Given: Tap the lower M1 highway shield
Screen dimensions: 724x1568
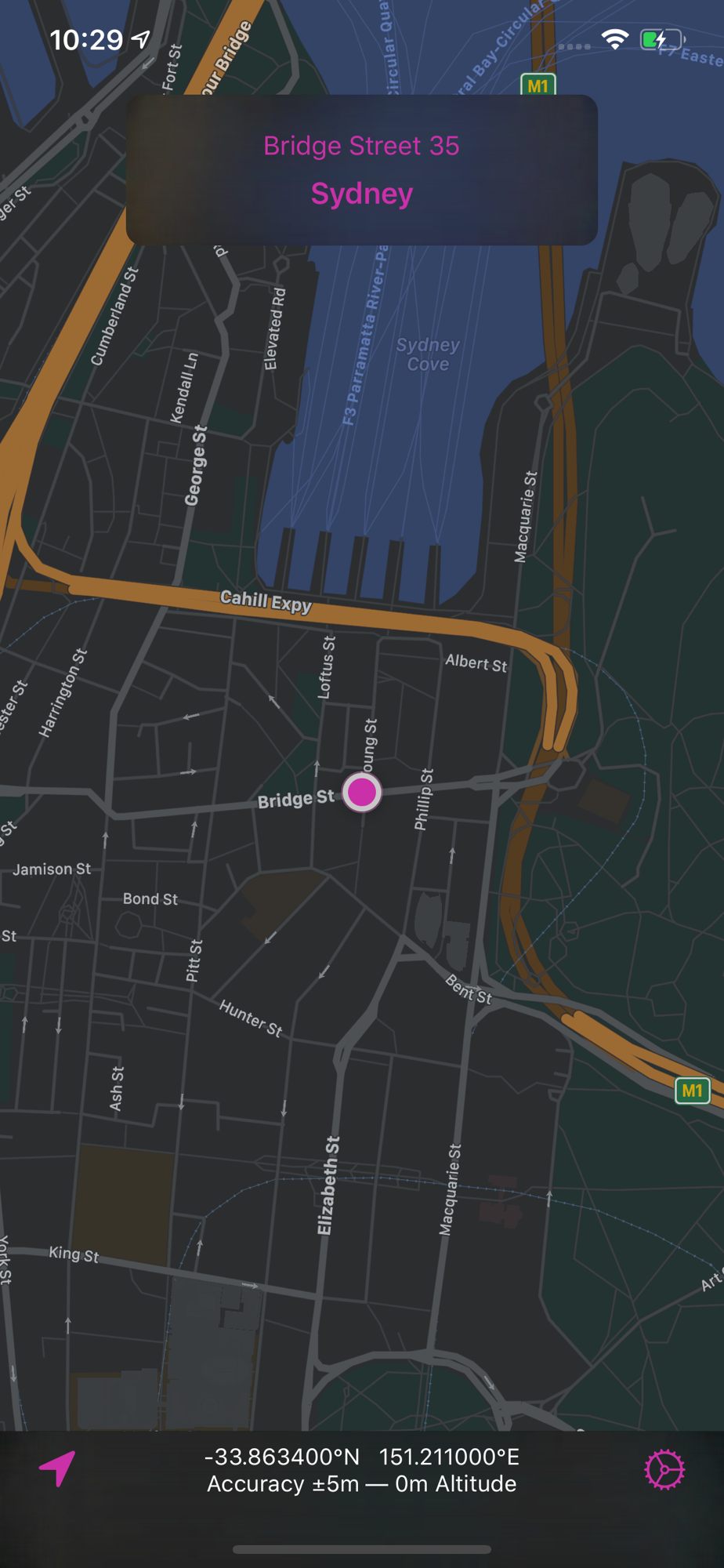Looking at the screenshot, I should coord(693,1091).
